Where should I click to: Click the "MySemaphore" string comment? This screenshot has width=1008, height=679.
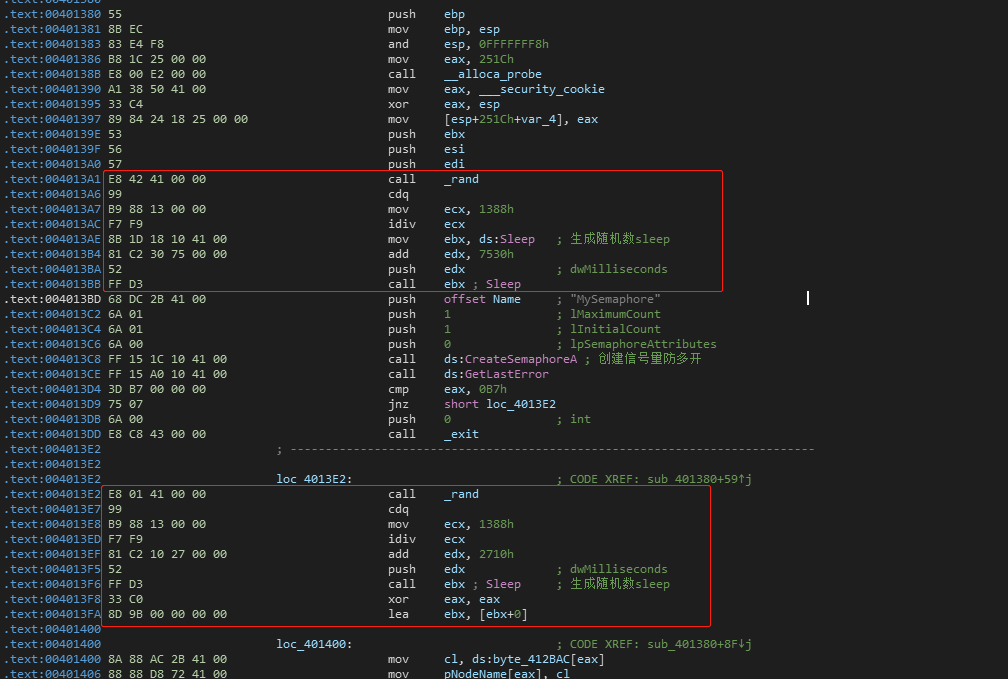[615, 299]
